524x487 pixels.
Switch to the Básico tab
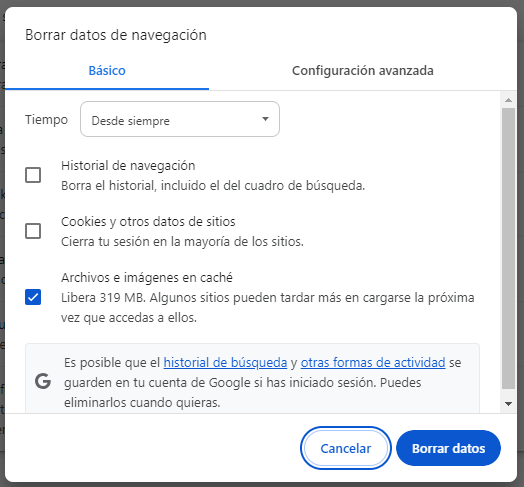click(107, 71)
